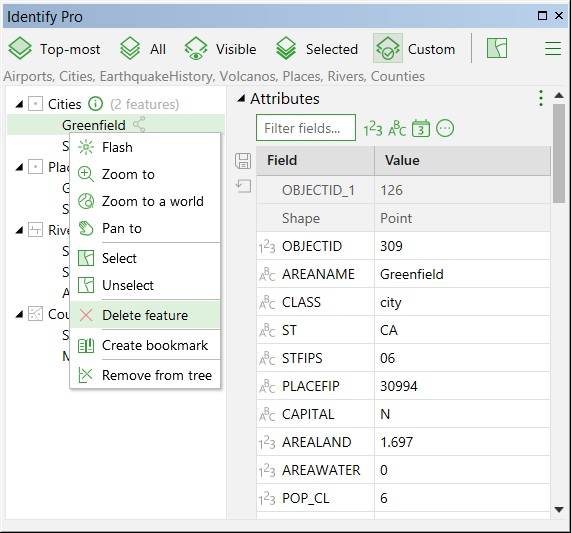Collapse the Attributes section
Image resolution: width=571 pixels, height=533 pixels.
tap(241, 98)
